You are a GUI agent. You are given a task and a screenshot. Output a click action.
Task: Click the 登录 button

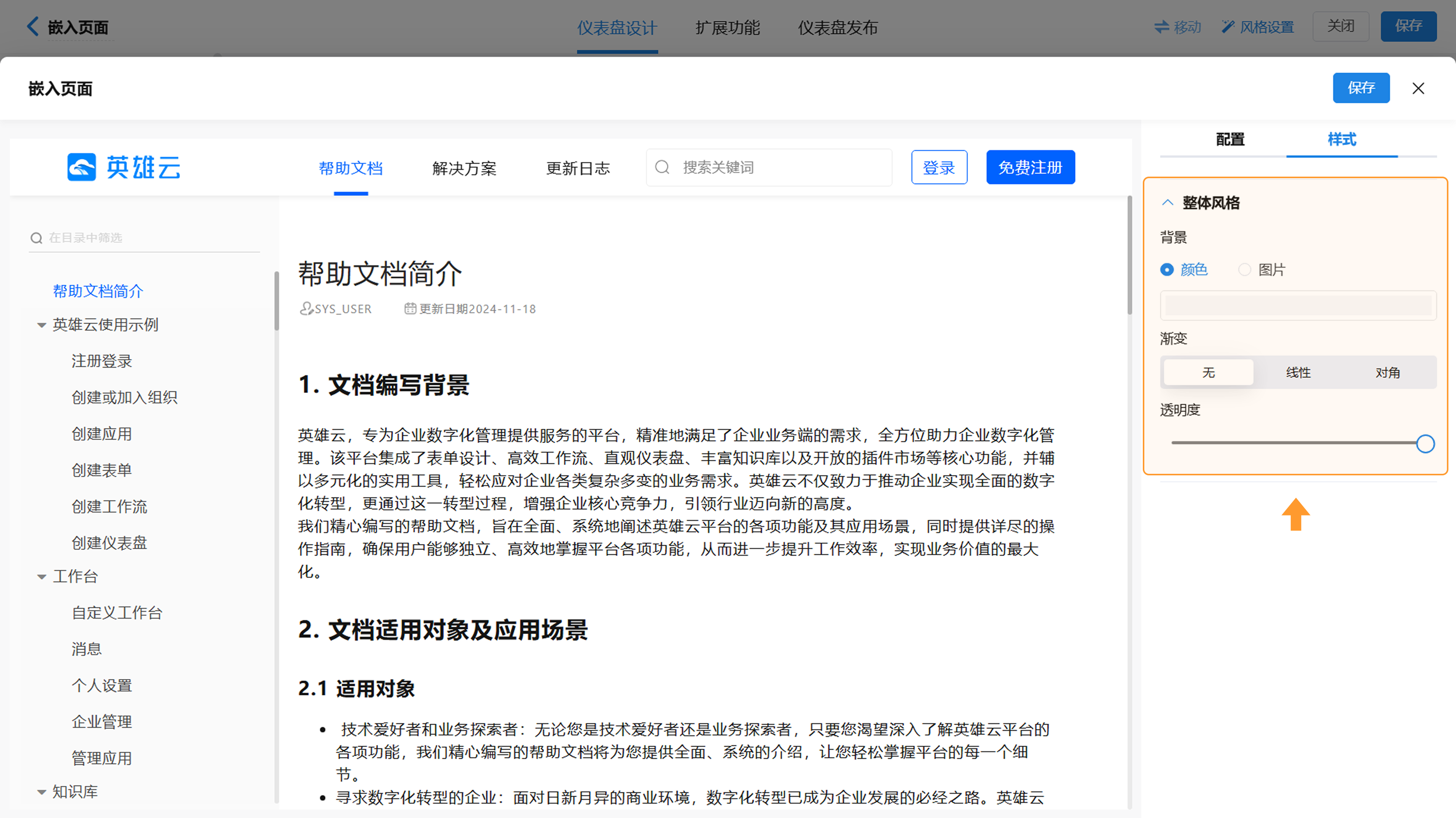click(x=939, y=167)
